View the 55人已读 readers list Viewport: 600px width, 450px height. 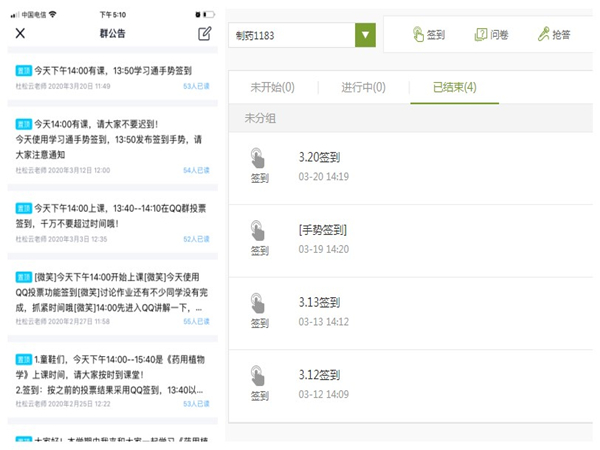coord(196,321)
